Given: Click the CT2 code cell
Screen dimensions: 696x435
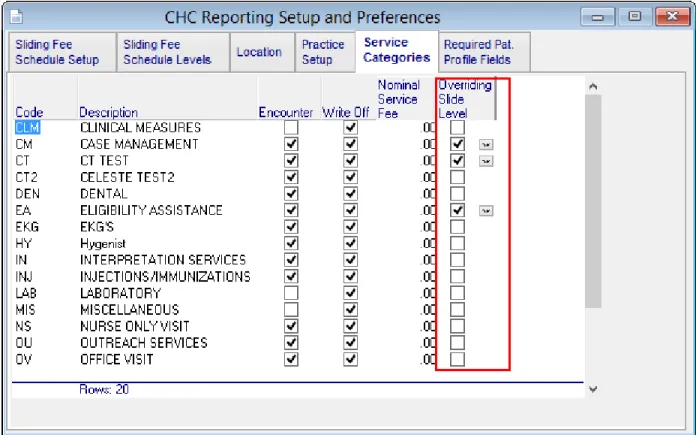Looking at the screenshot, I should click(x=26, y=178).
